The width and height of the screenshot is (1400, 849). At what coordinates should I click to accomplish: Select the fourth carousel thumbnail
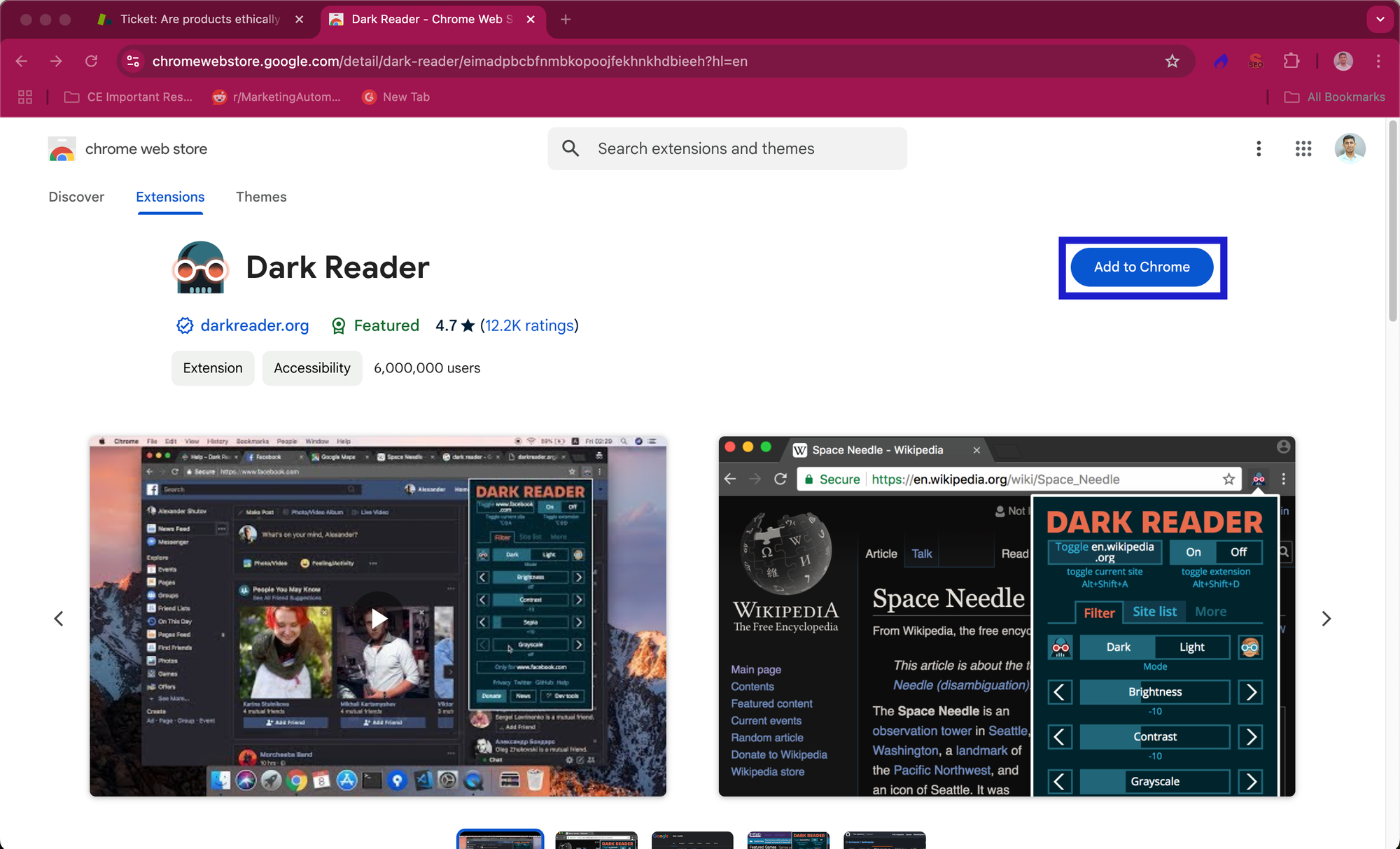[x=788, y=840]
